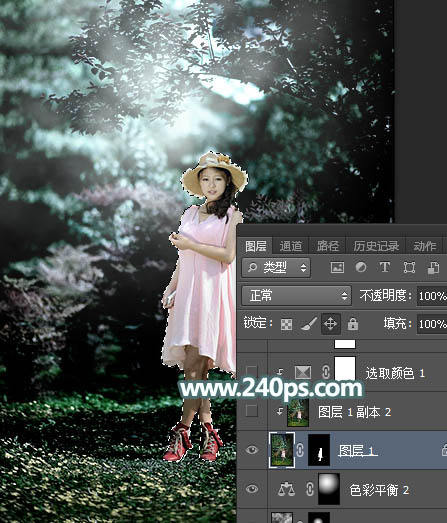Viewport: 447px width, 523px height.
Task: Click the 不透明度 100% value field
Action: point(432,296)
